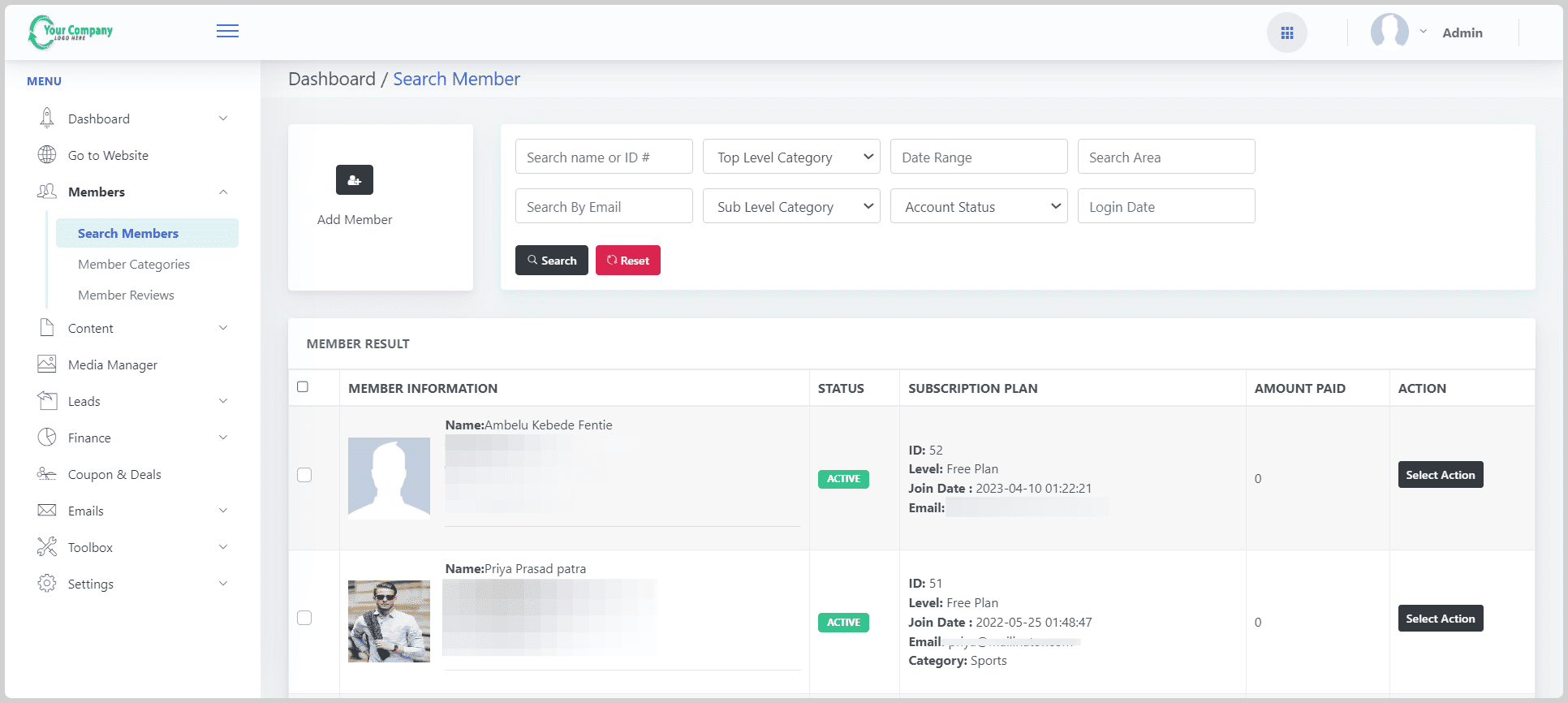Go to Member Reviews in sidebar
Screen dimensions: 1568x703
[x=126, y=295]
